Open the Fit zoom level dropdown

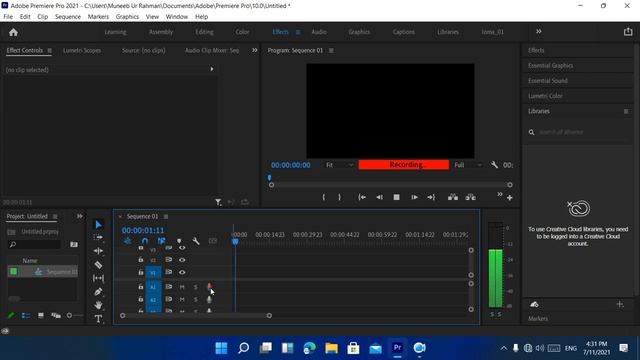pos(339,165)
